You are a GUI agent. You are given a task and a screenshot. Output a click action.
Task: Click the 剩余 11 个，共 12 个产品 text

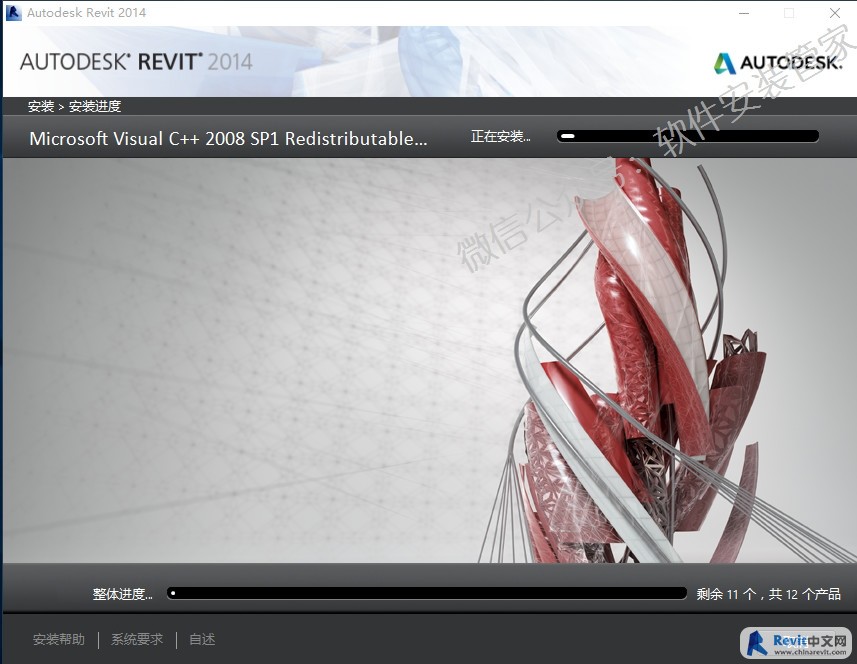tap(768, 594)
